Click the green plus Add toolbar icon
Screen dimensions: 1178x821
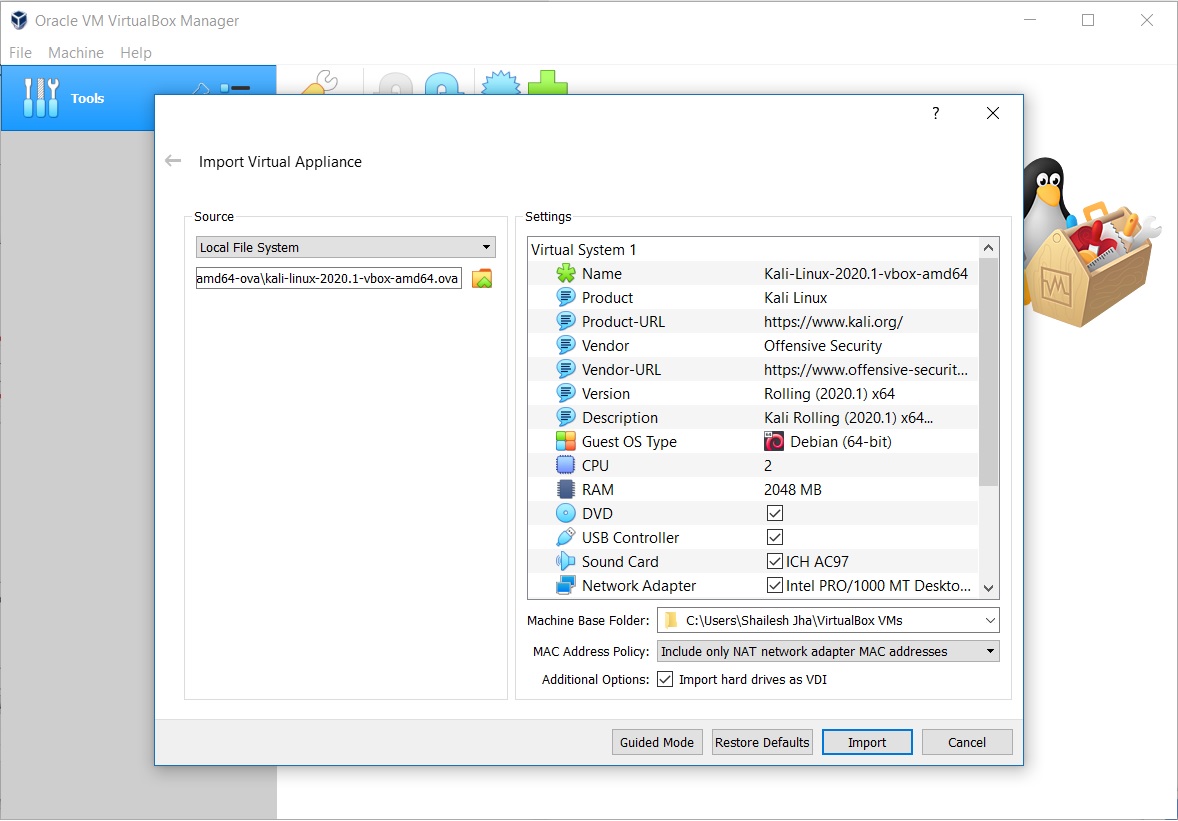click(548, 83)
